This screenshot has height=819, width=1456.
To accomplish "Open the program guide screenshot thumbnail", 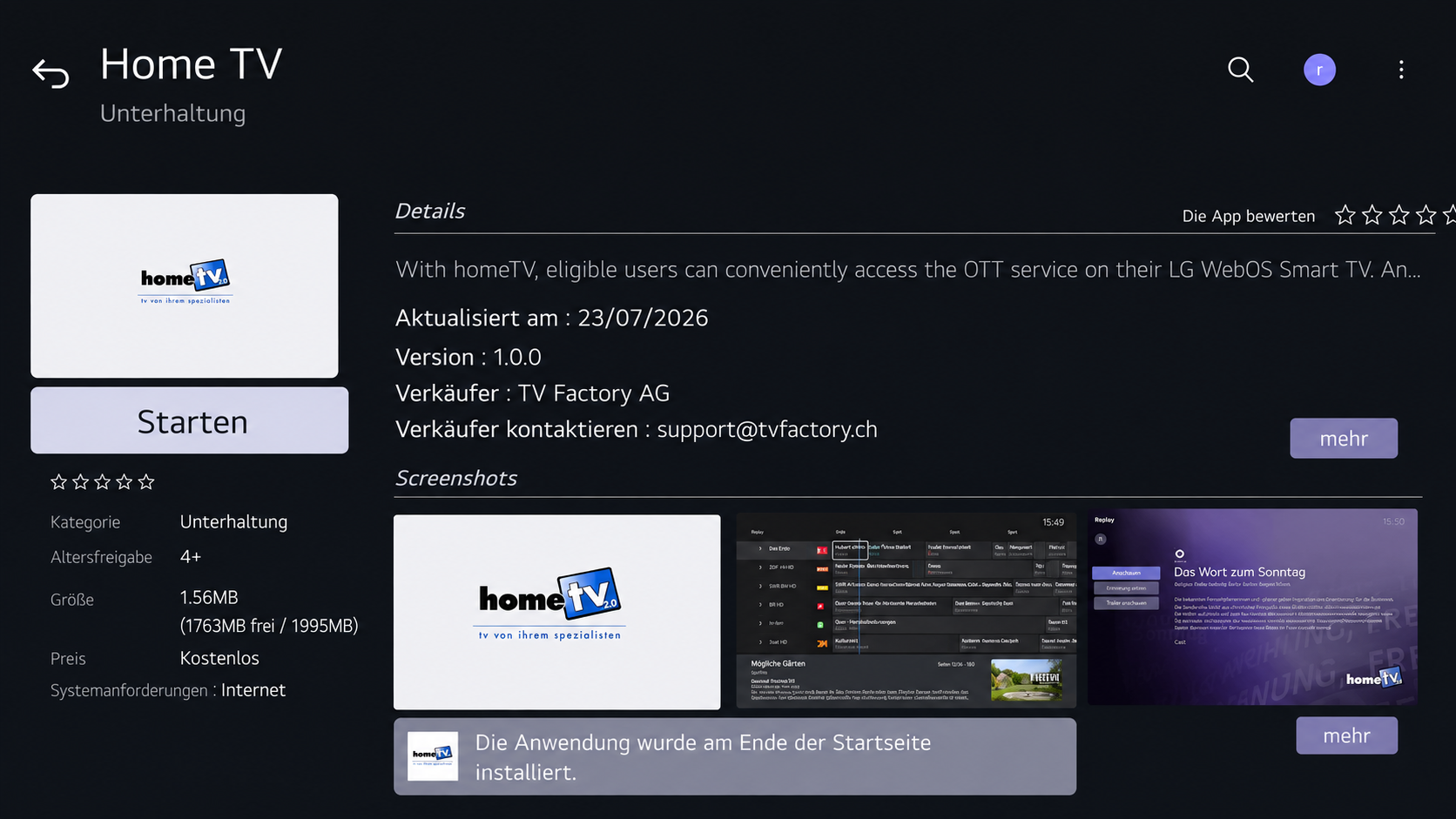I will tap(907, 609).
